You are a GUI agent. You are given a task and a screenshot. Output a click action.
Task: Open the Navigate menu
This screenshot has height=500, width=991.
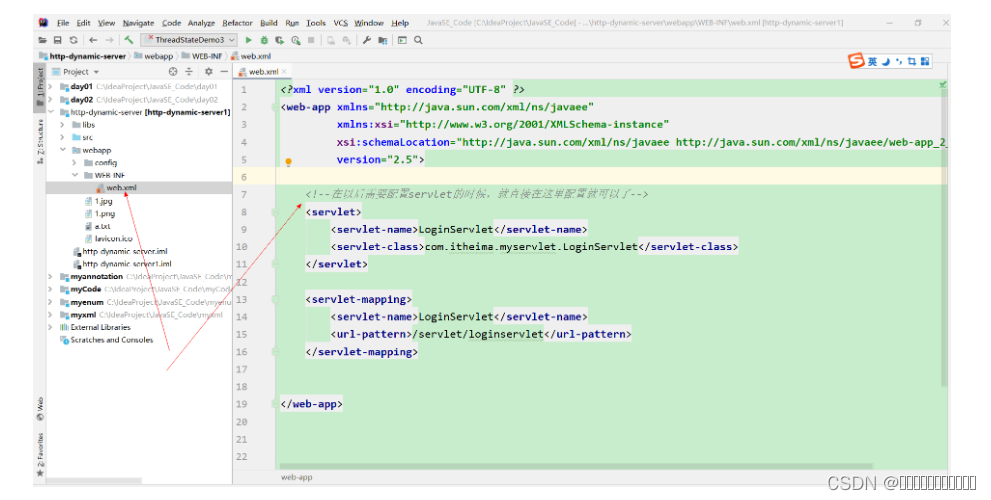coord(138,23)
